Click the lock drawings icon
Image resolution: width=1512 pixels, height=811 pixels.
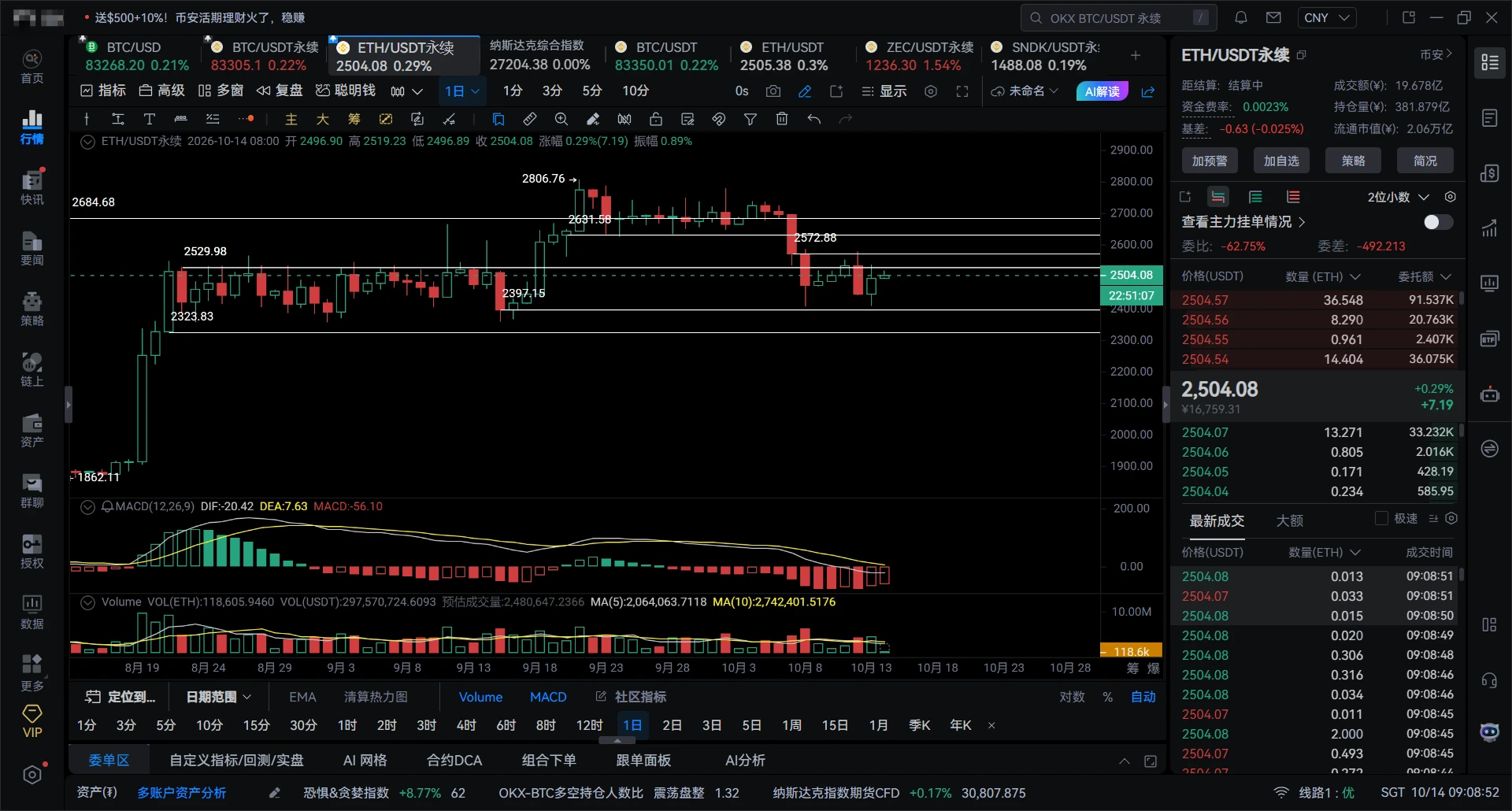pos(655,119)
